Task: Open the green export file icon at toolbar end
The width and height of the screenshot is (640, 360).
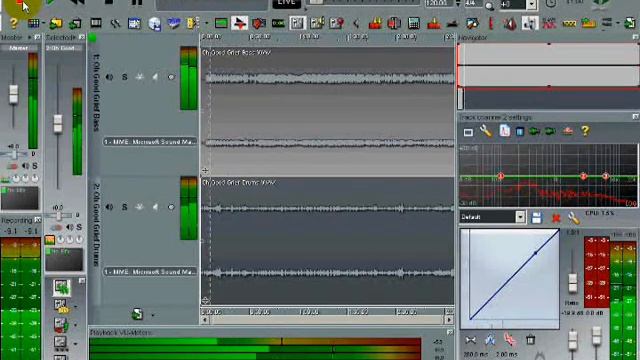Action: point(630,23)
